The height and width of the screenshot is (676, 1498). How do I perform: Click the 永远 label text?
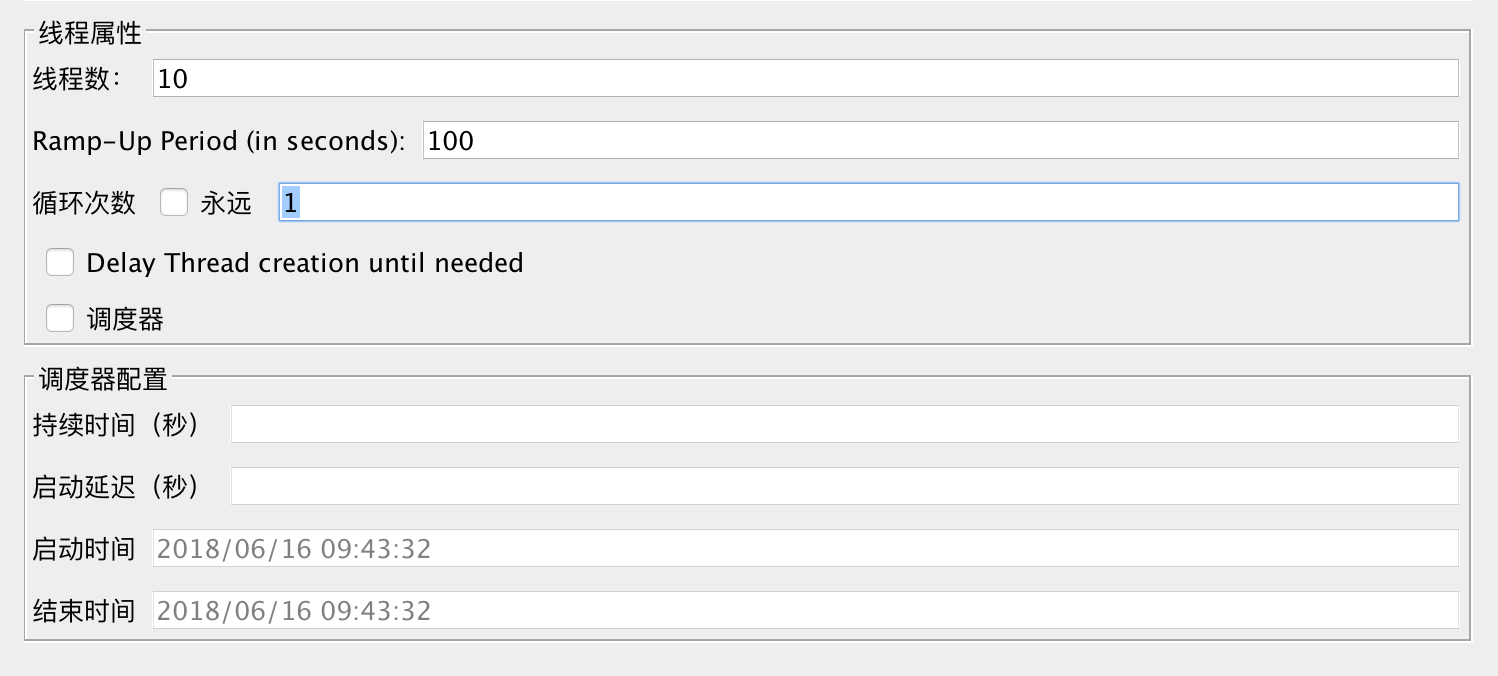[x=225, y=203]
